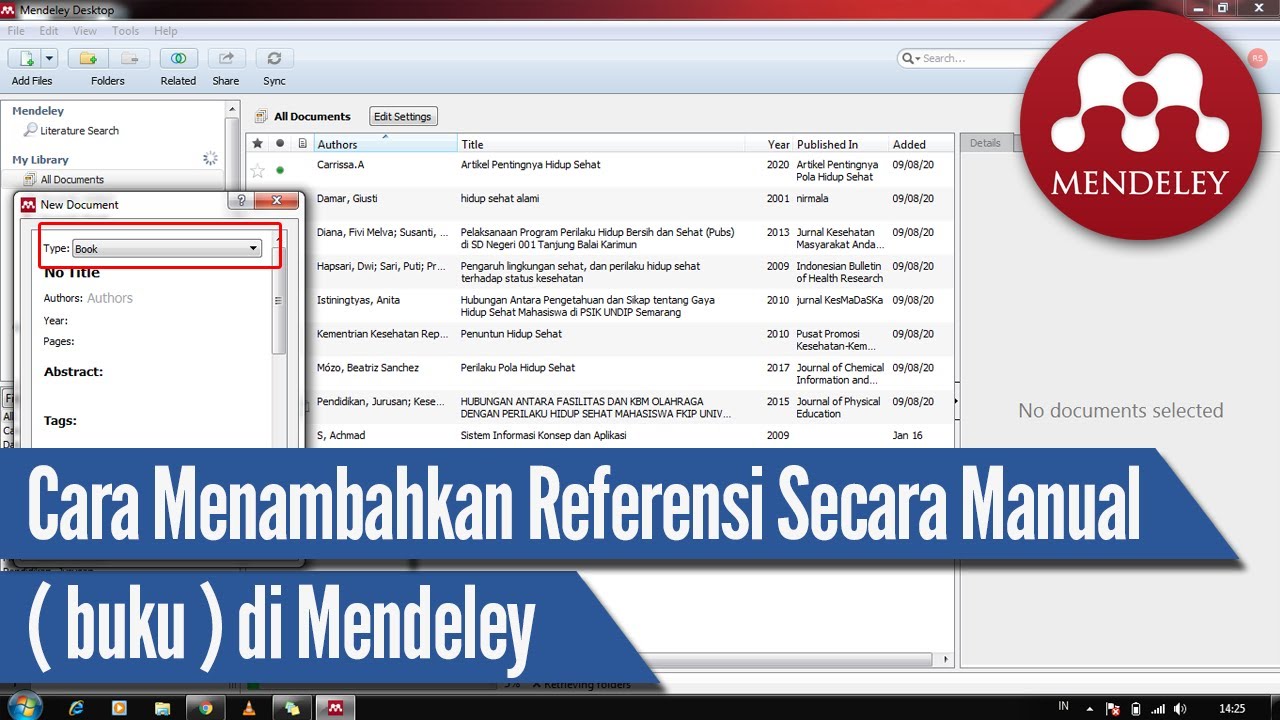
Task: Click the Mendeley taskbar icon
Action: tap(334, 708)
